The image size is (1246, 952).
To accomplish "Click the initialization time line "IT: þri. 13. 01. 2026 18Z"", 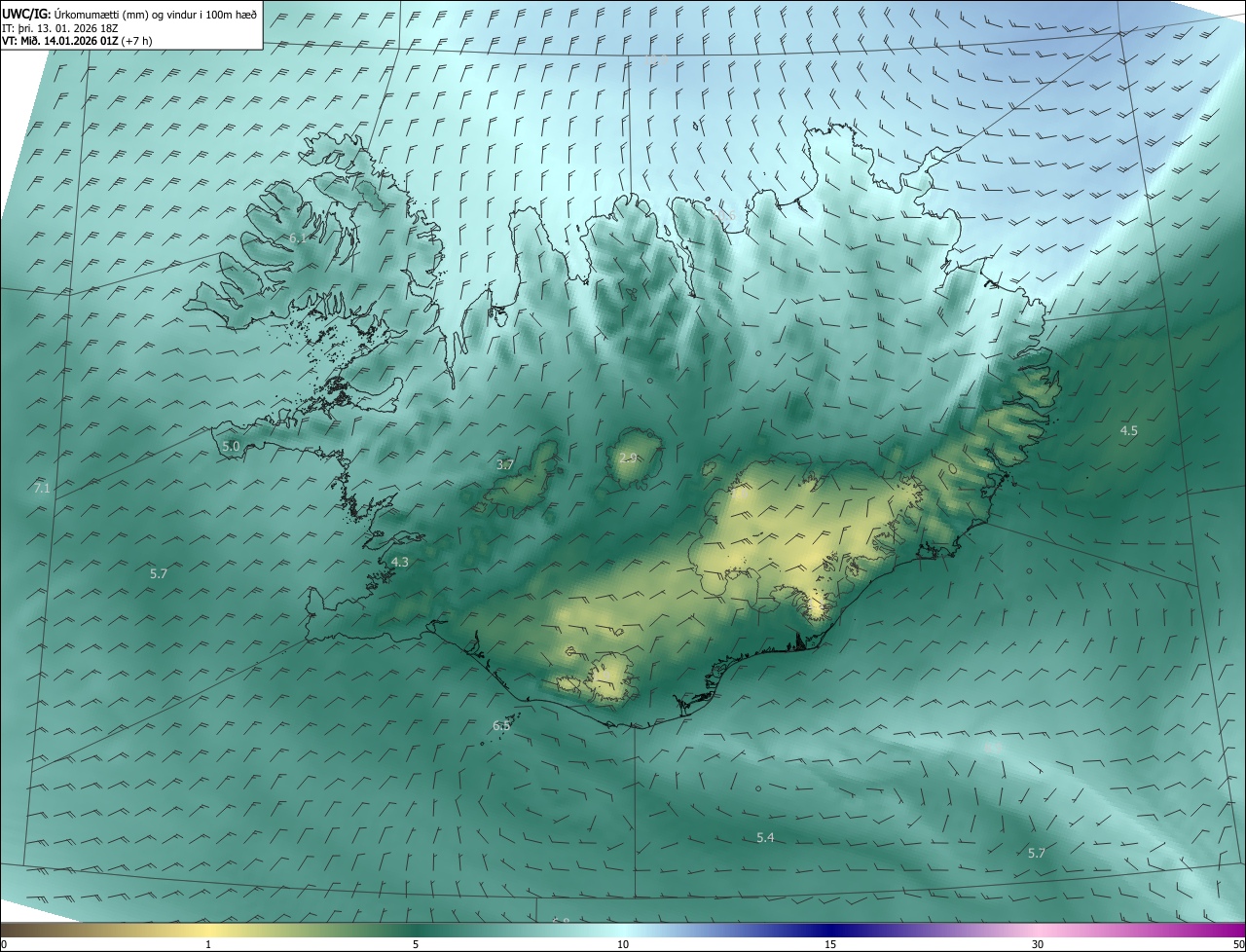I will tap(60, 28).
